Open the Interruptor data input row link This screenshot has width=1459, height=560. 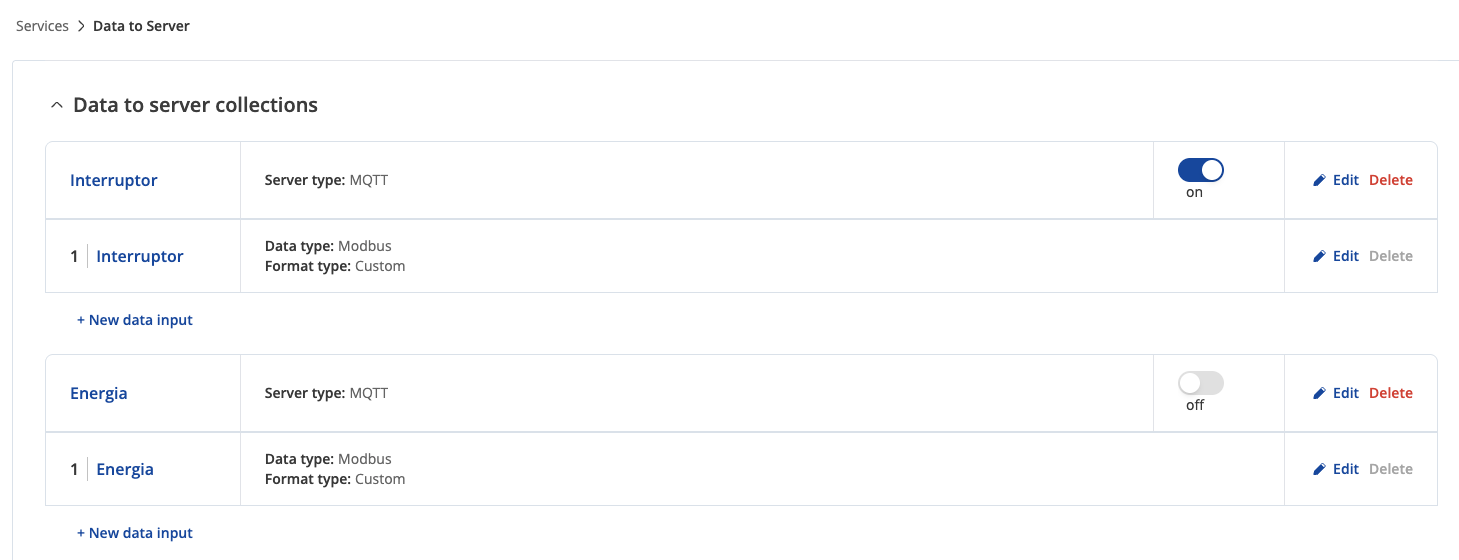pos(140,257)
